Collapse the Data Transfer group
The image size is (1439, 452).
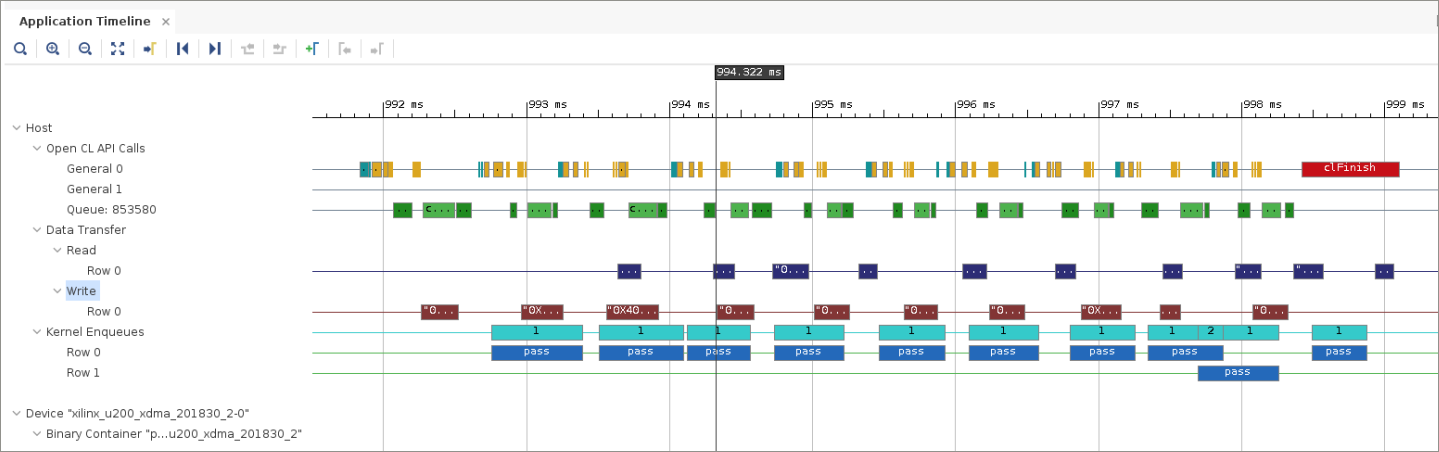[x=37, y=230]
